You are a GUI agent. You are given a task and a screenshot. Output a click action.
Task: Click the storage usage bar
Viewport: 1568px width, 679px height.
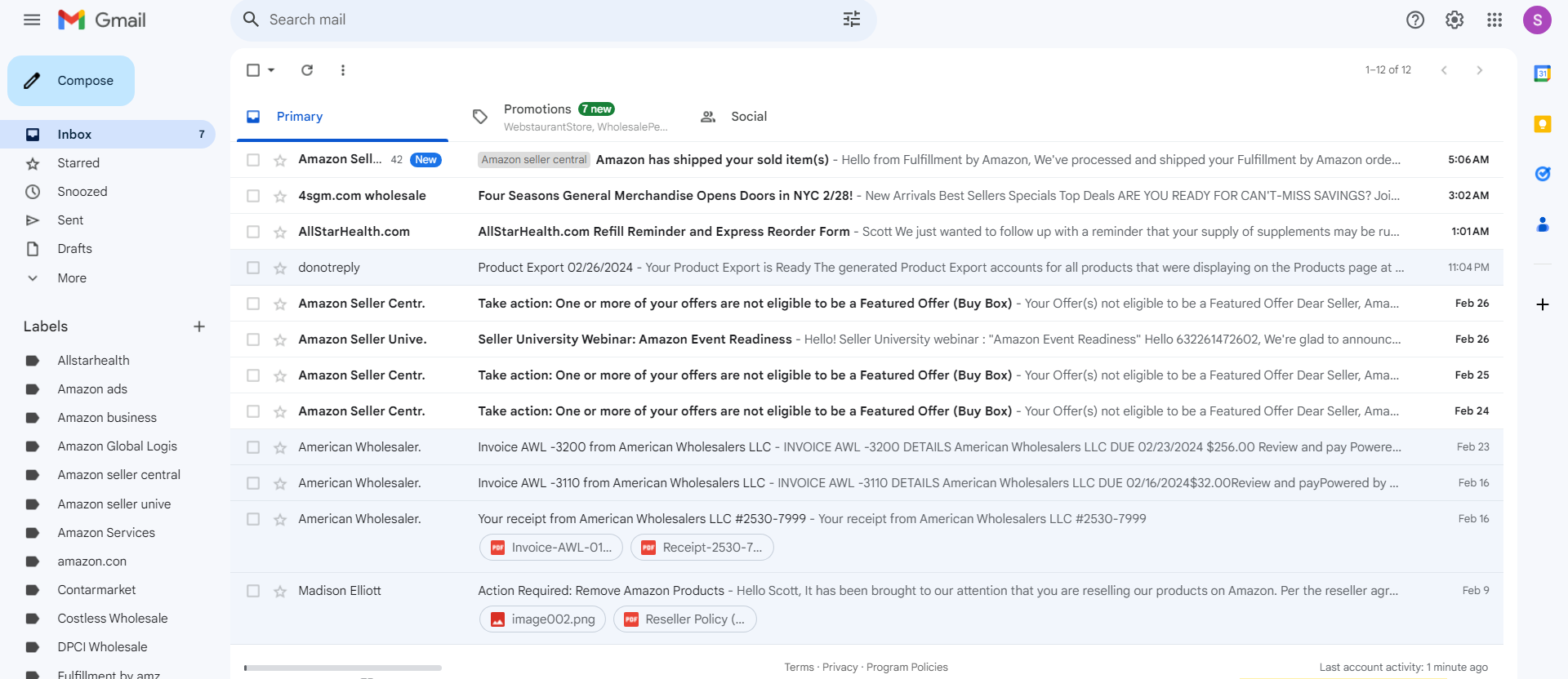point(343,668)
